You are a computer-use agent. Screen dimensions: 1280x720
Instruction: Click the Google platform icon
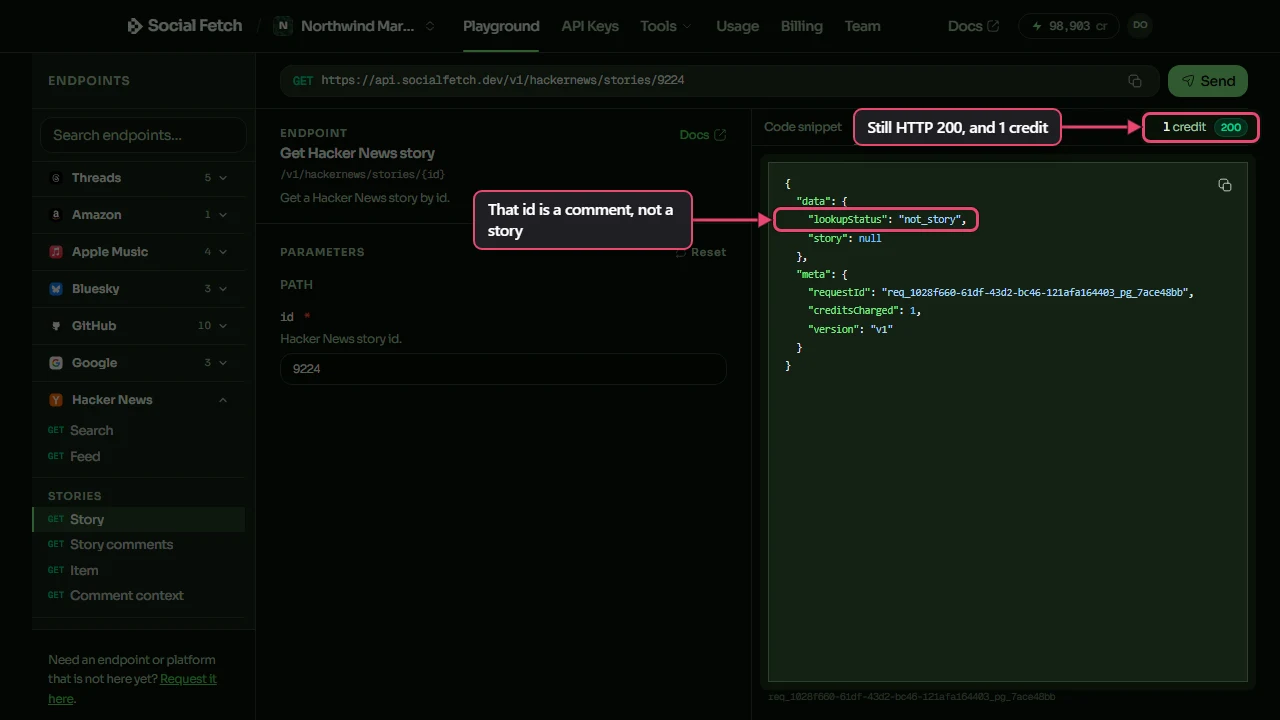coord(56,363)
